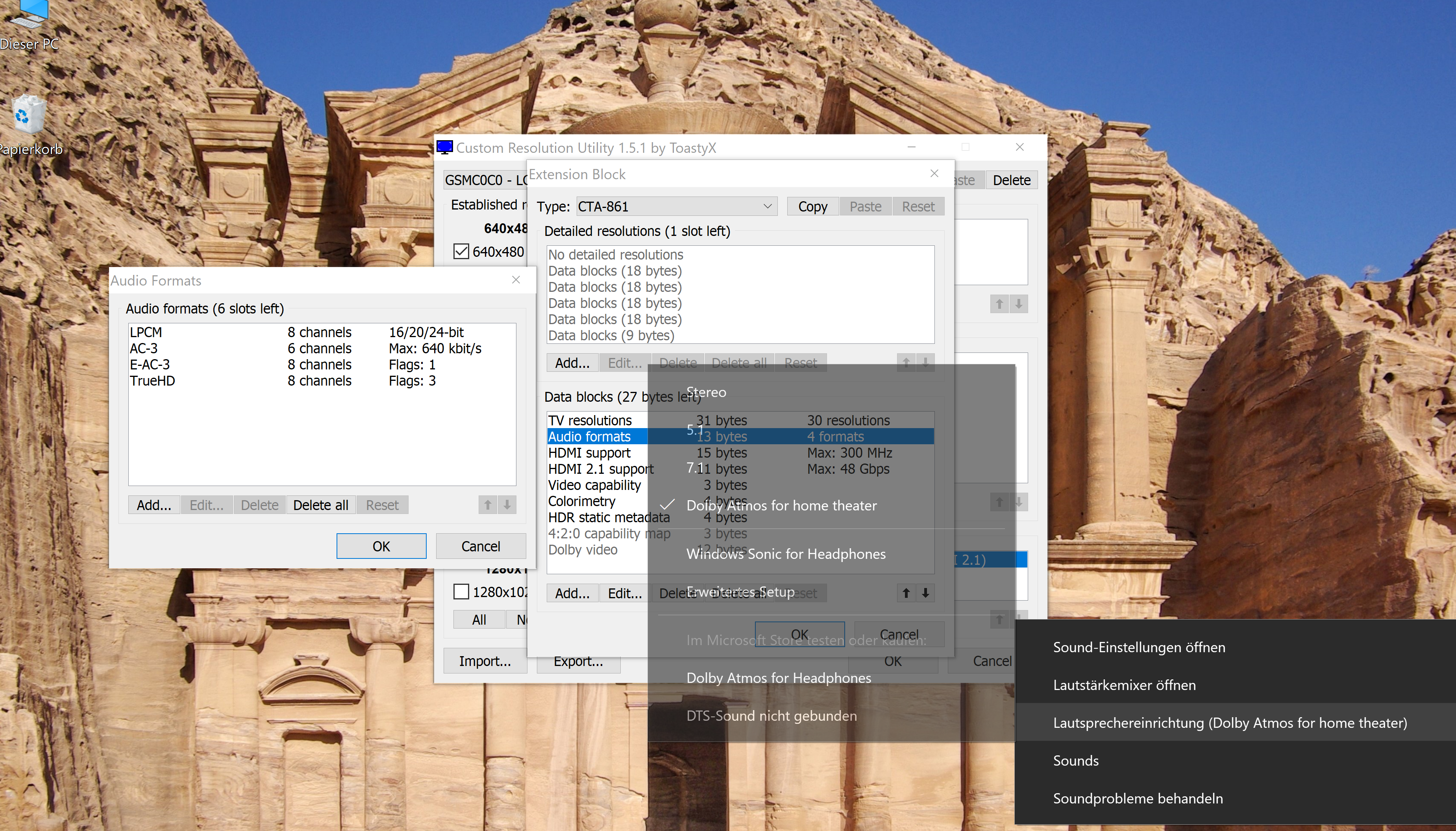This screenshot has height=831, width=1456.
Task: Choose Windows Sonic for Headphones
Action: (x=785, y=554)
